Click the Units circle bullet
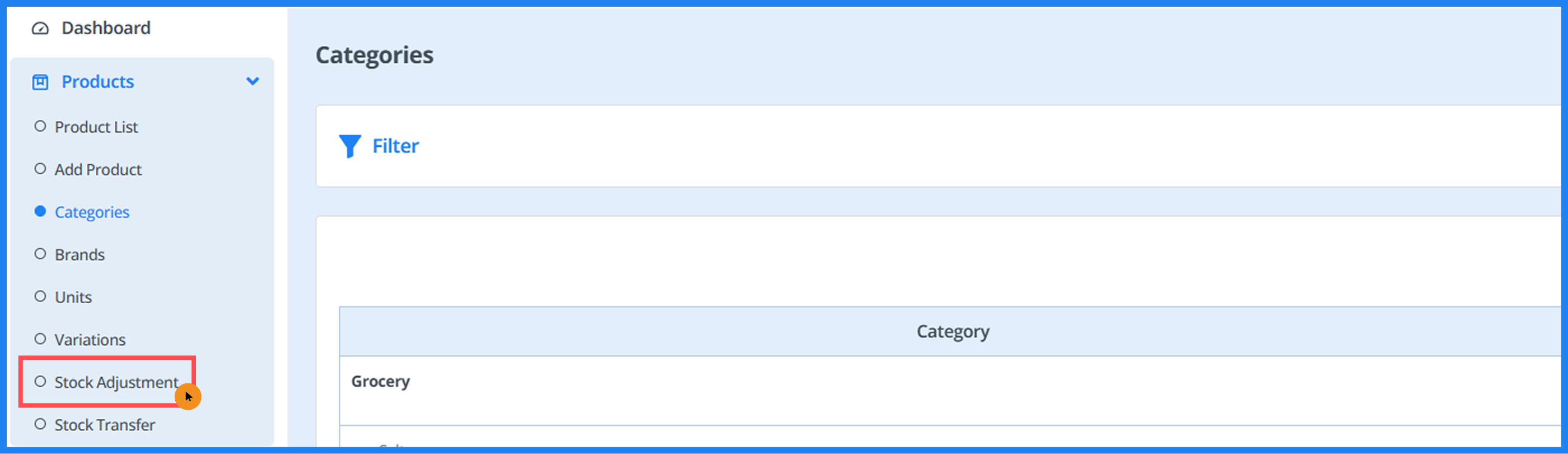 click(40, 297)
